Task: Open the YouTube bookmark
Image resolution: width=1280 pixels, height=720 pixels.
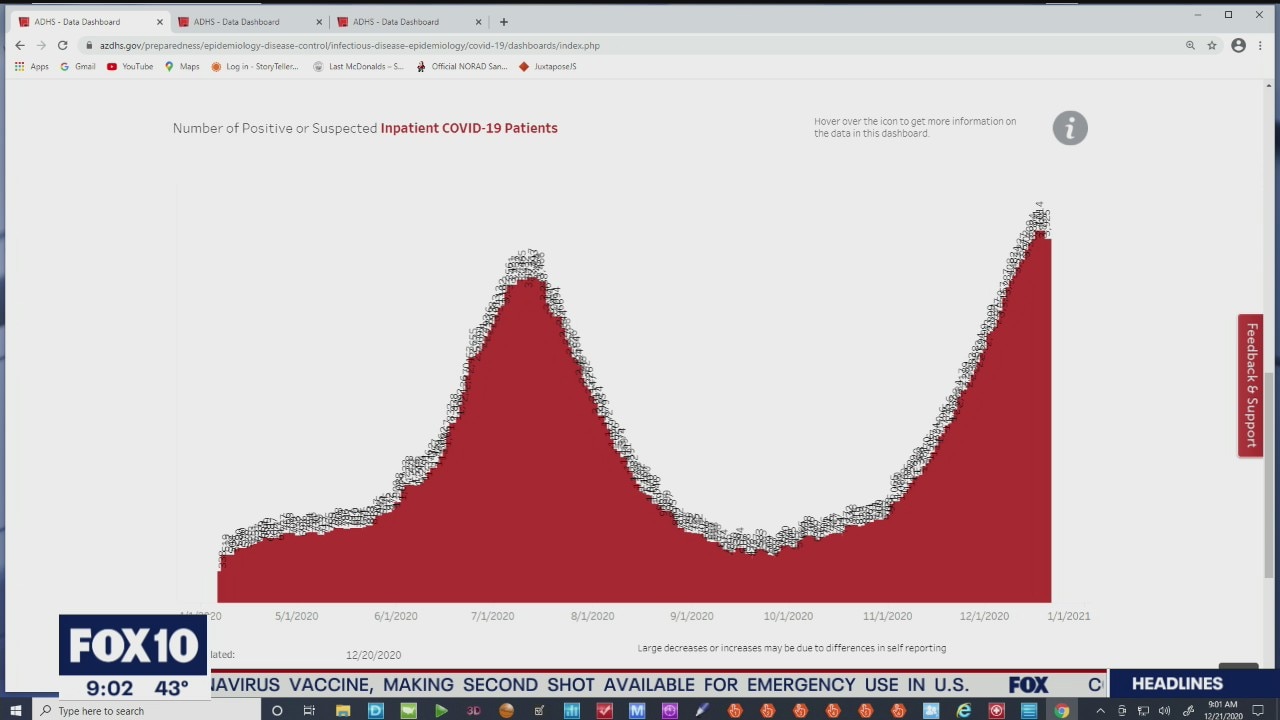Action: [130, 67]
